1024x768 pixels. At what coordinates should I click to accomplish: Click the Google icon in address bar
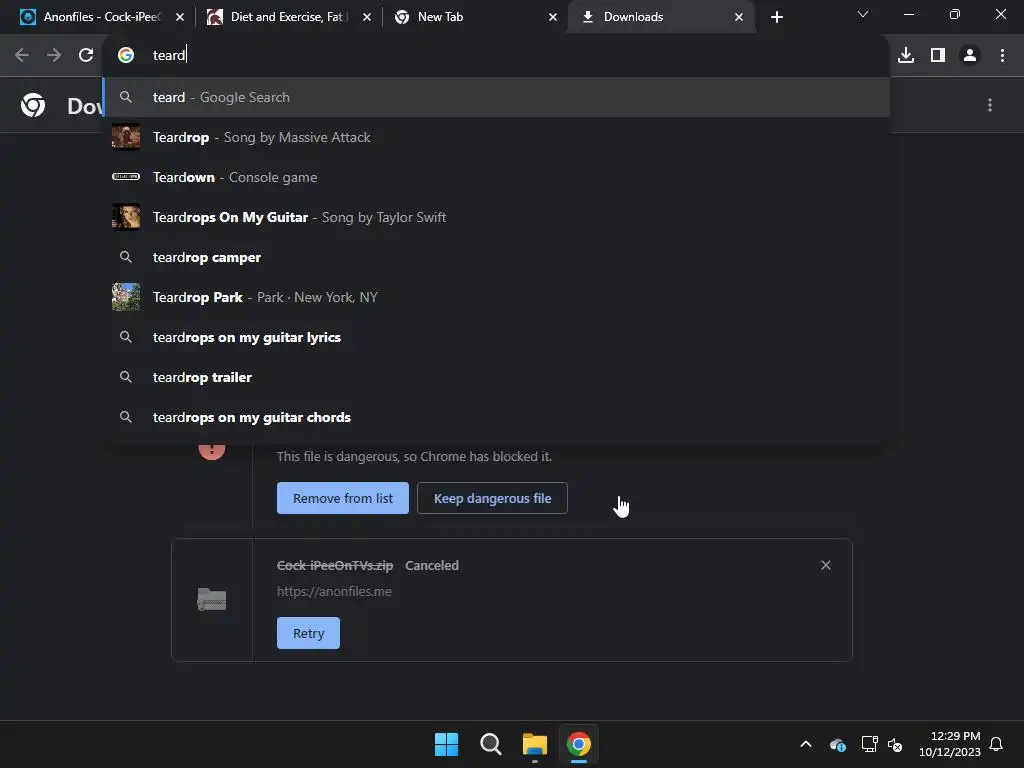point(125,55)
